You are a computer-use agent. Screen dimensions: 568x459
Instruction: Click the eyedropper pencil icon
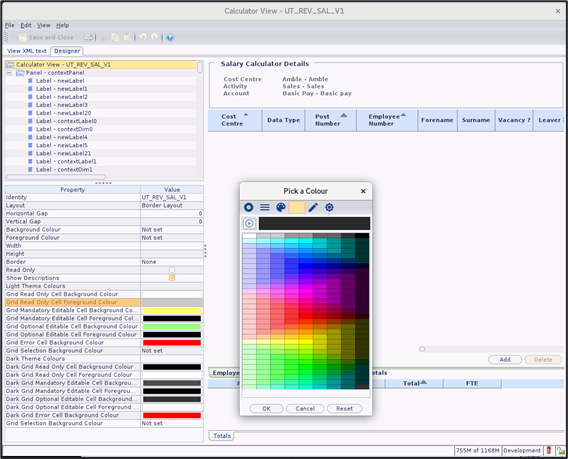point(313,207)
